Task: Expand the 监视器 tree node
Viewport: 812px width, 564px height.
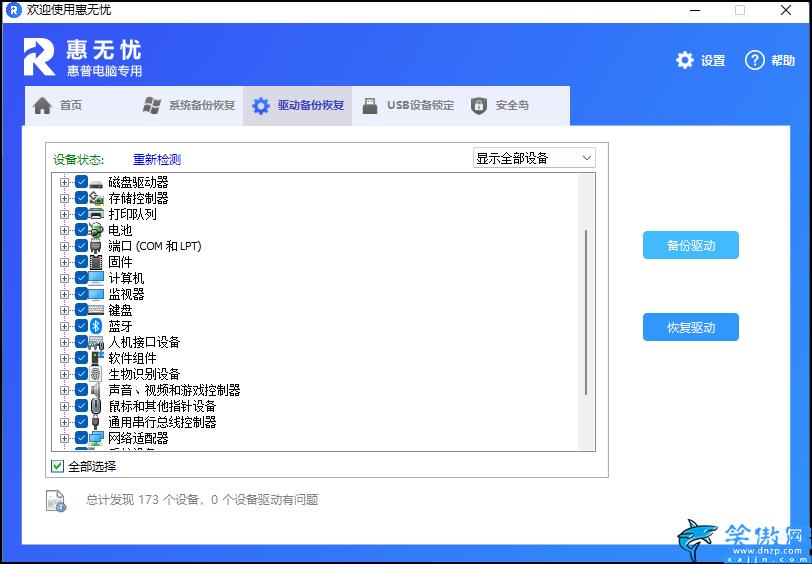Action: [x=64, y=294]
